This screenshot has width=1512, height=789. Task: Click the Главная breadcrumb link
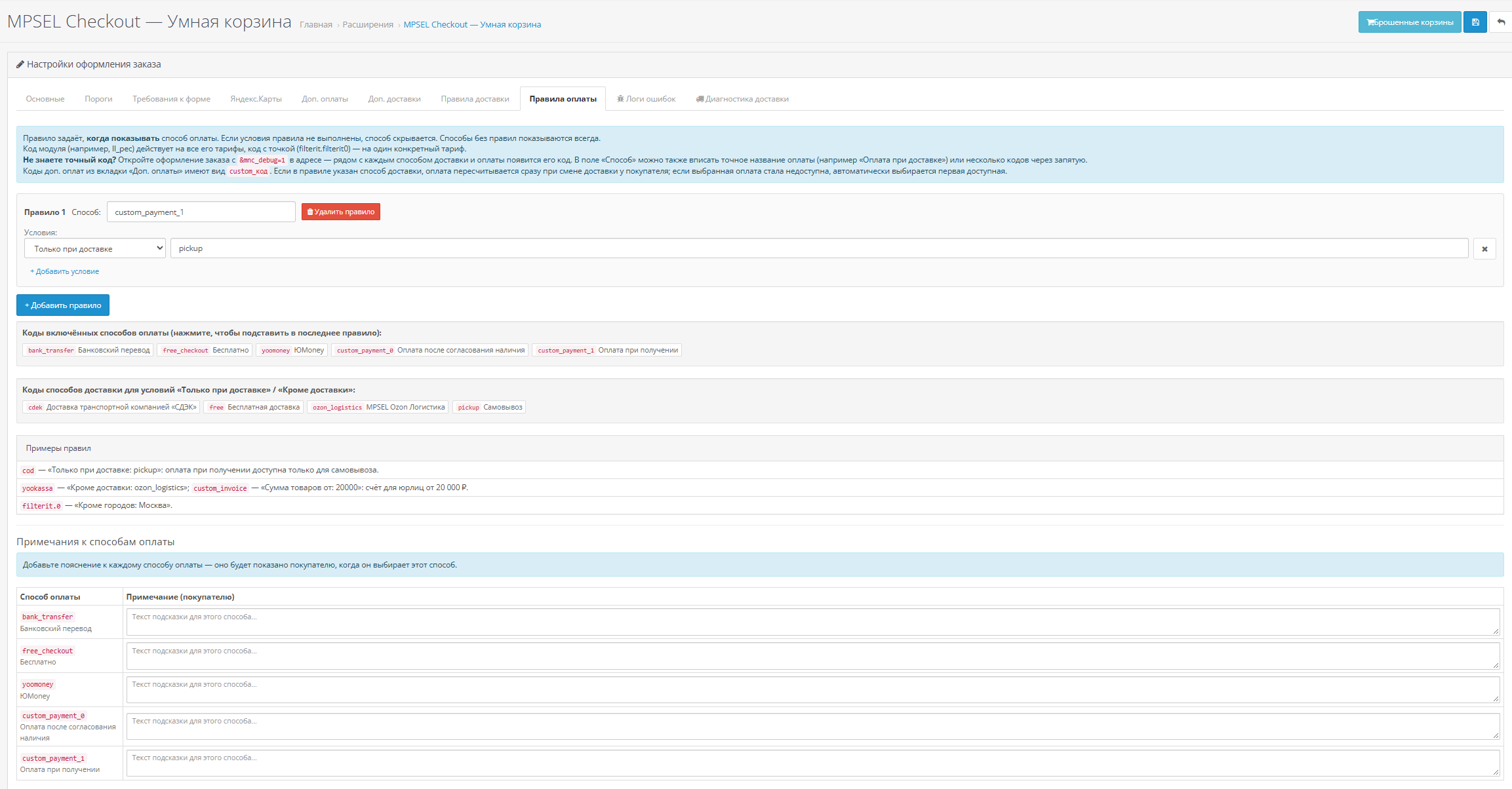click(x=316, y=25)
